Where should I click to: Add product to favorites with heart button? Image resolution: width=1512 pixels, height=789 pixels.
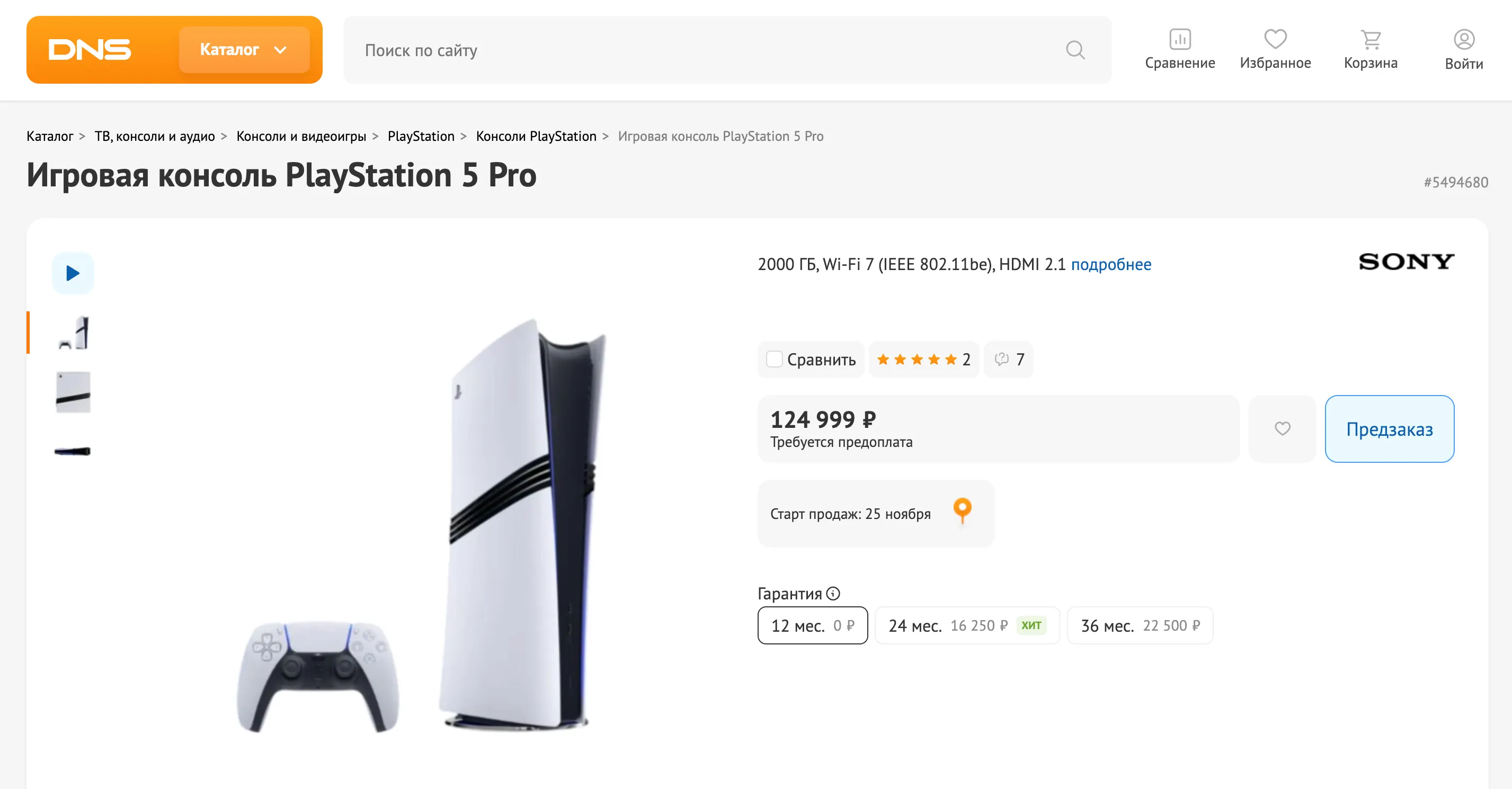click(1282, 429)
